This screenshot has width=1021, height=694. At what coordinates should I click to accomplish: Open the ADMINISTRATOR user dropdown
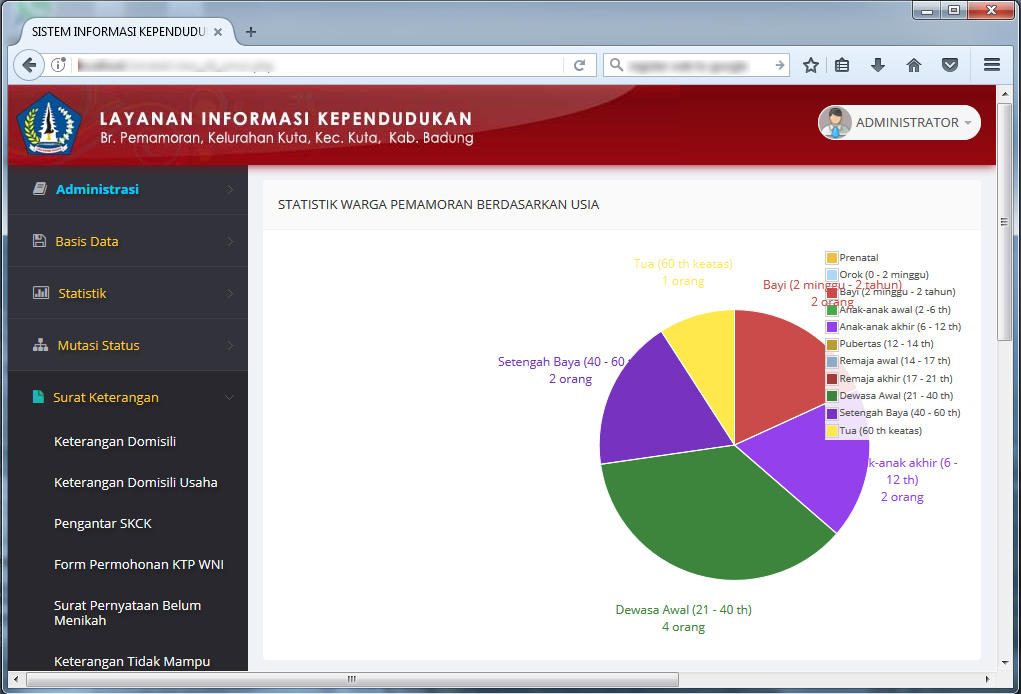899,122
